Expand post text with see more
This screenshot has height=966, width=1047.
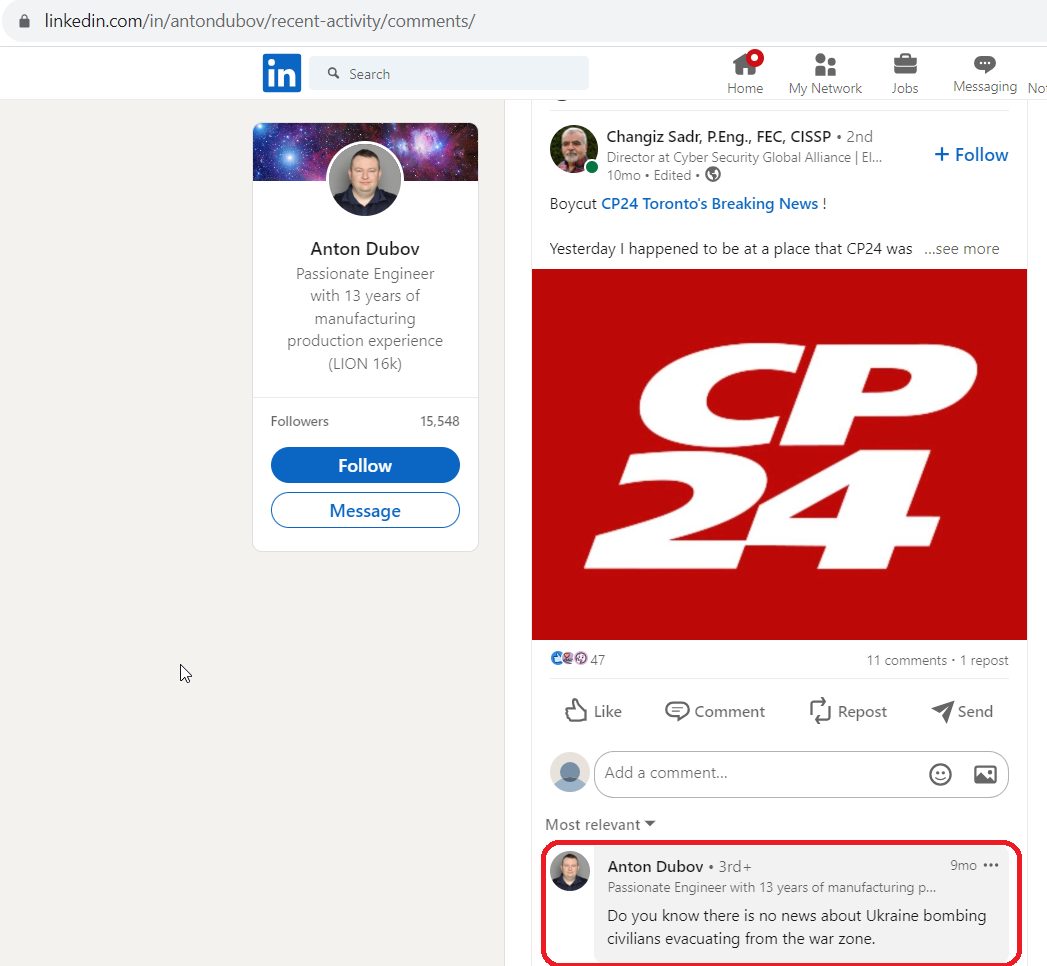click(962, 249)
